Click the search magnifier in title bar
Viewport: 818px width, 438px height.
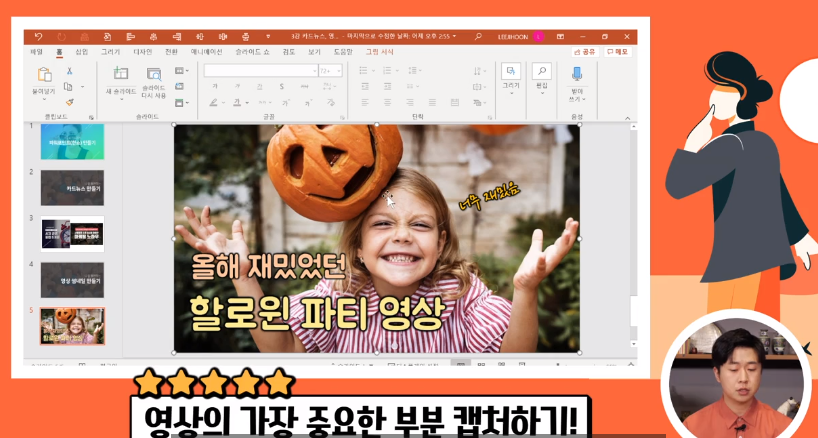tap(478, 36)
